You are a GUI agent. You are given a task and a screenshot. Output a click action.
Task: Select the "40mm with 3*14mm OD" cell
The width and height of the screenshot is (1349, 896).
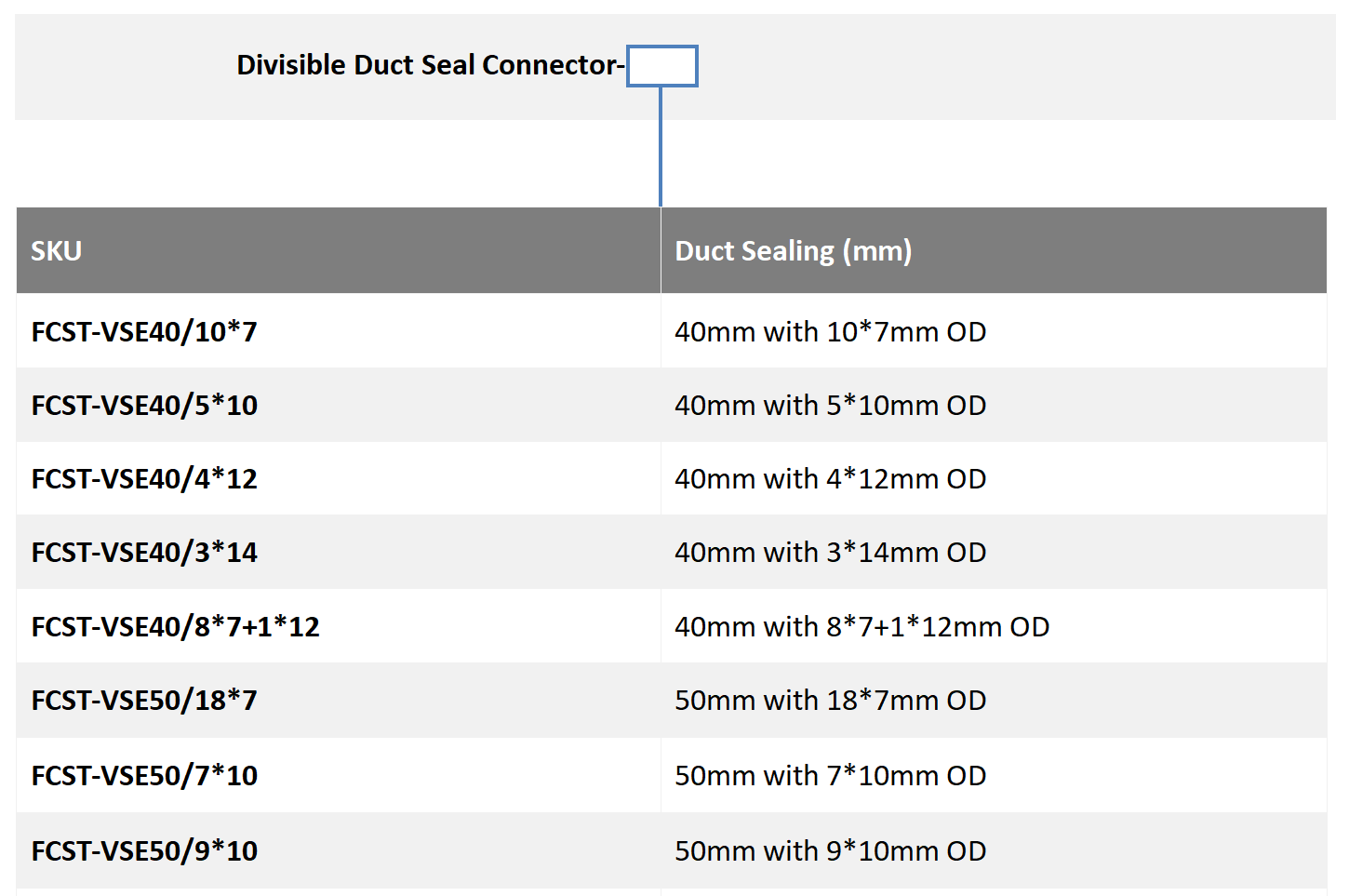coord(830,553)
